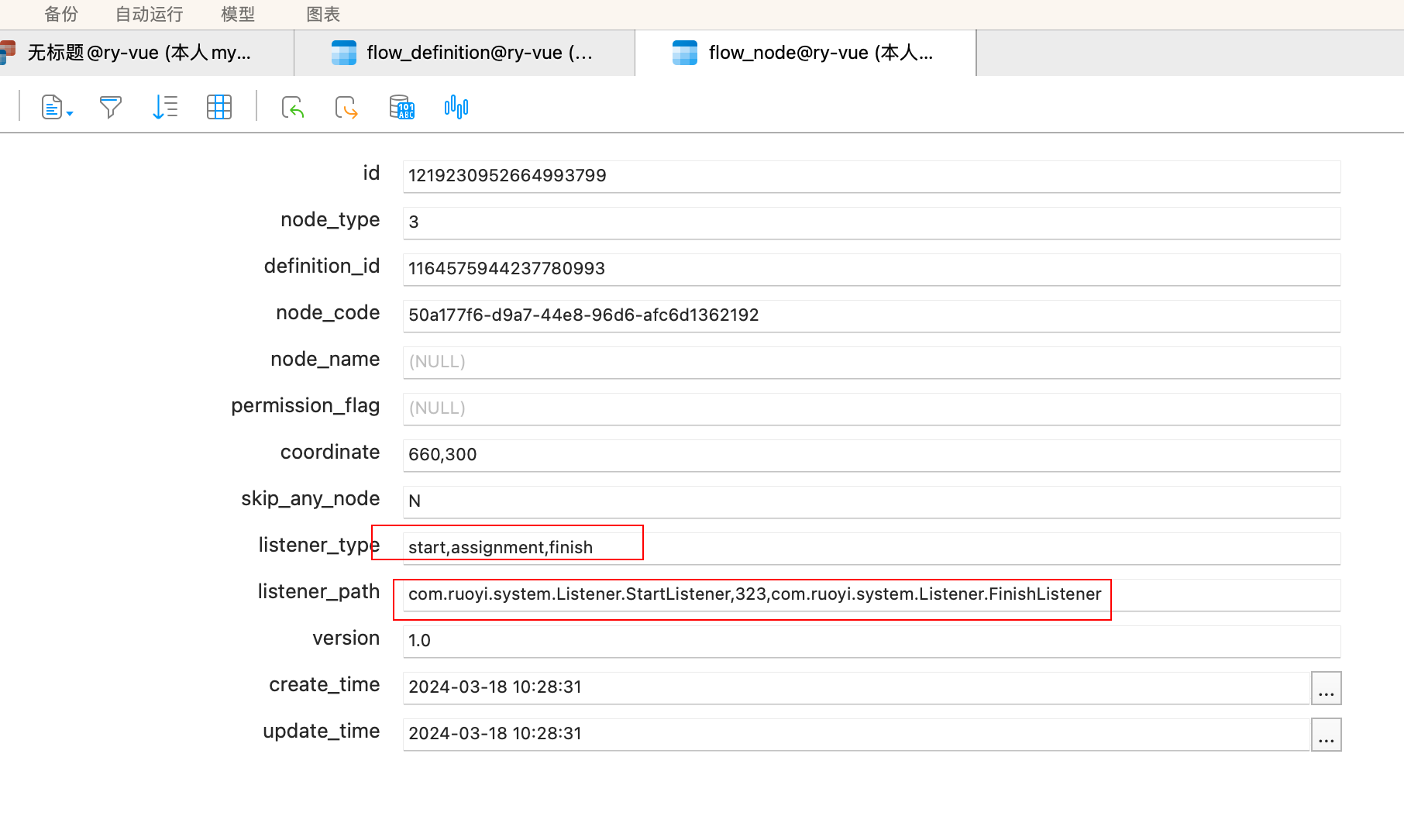1404x840 pixels.
Task: Click the "node_type" field label
Action: pos(330,220)
